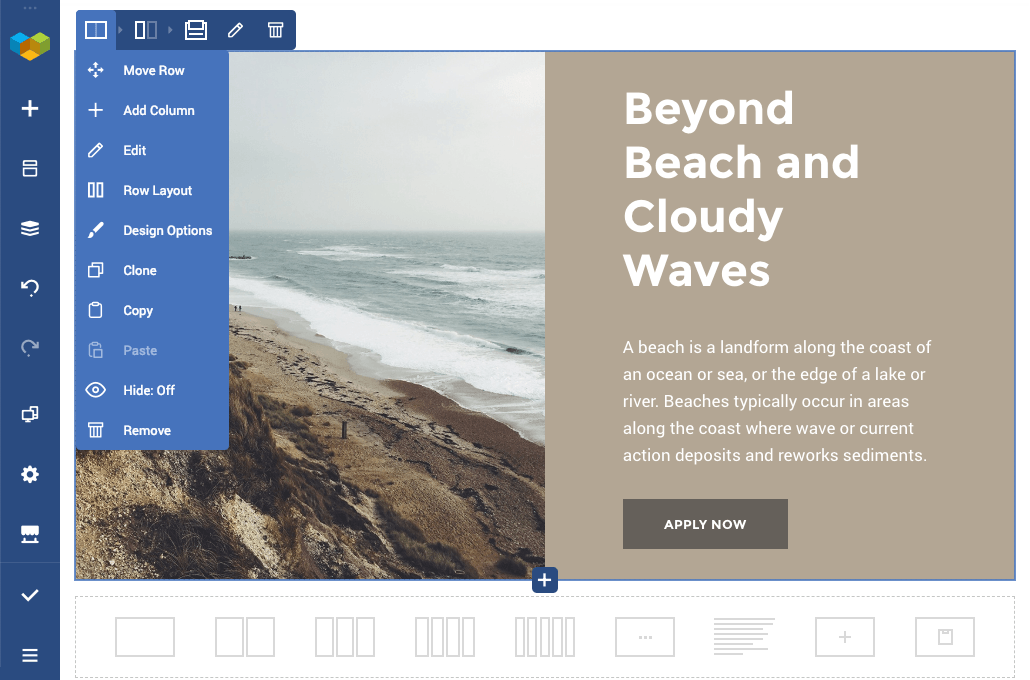Add a text block element

coord(744,637)
